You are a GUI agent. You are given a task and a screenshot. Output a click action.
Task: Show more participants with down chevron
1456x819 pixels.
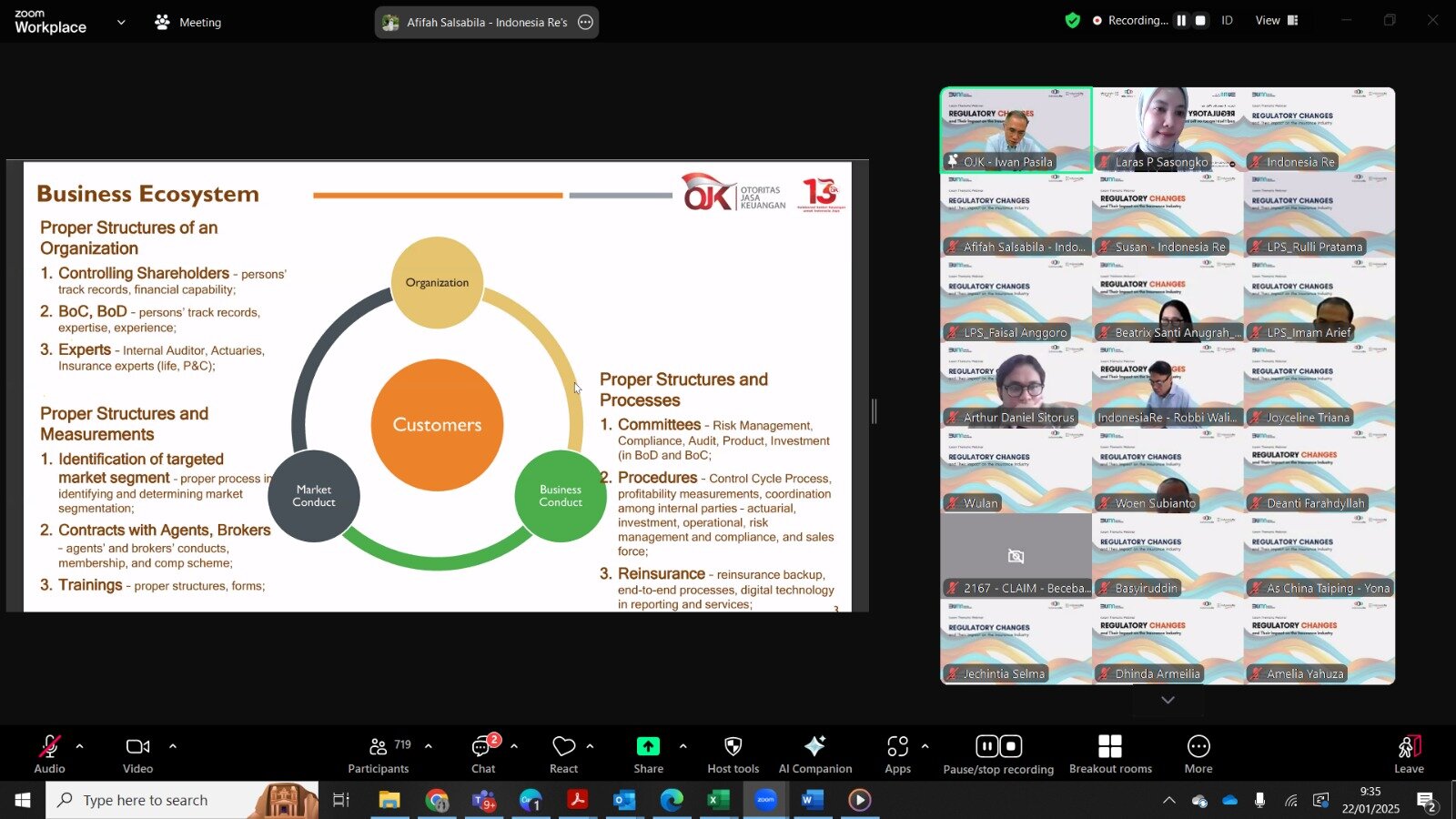[1168, 700]
